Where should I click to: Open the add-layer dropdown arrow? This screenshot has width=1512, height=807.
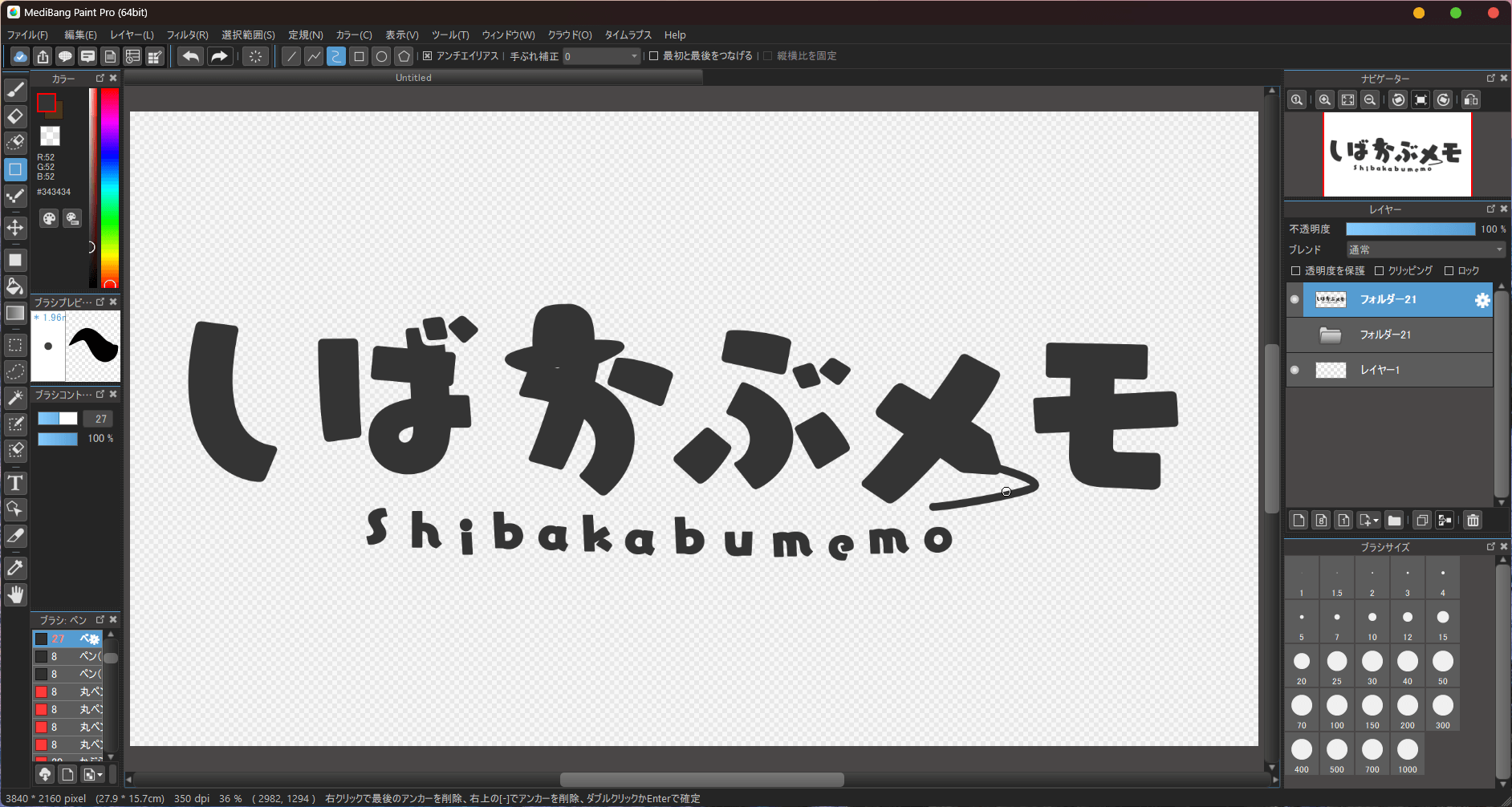[x=1376, y=521]
